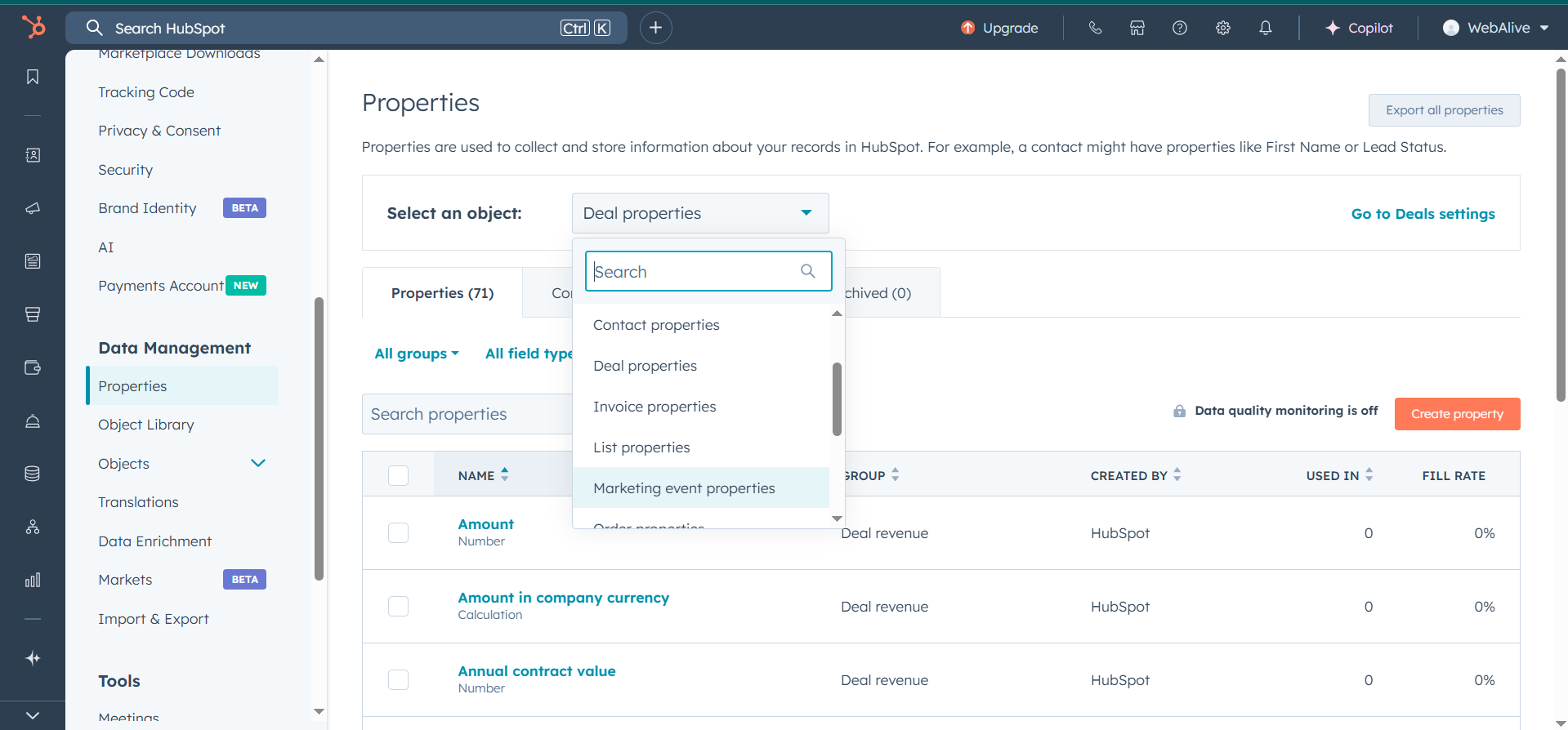Screen dimensions: 1568x730
Task: Select Deal properties from dropdown list
Action: pos(701,366)
